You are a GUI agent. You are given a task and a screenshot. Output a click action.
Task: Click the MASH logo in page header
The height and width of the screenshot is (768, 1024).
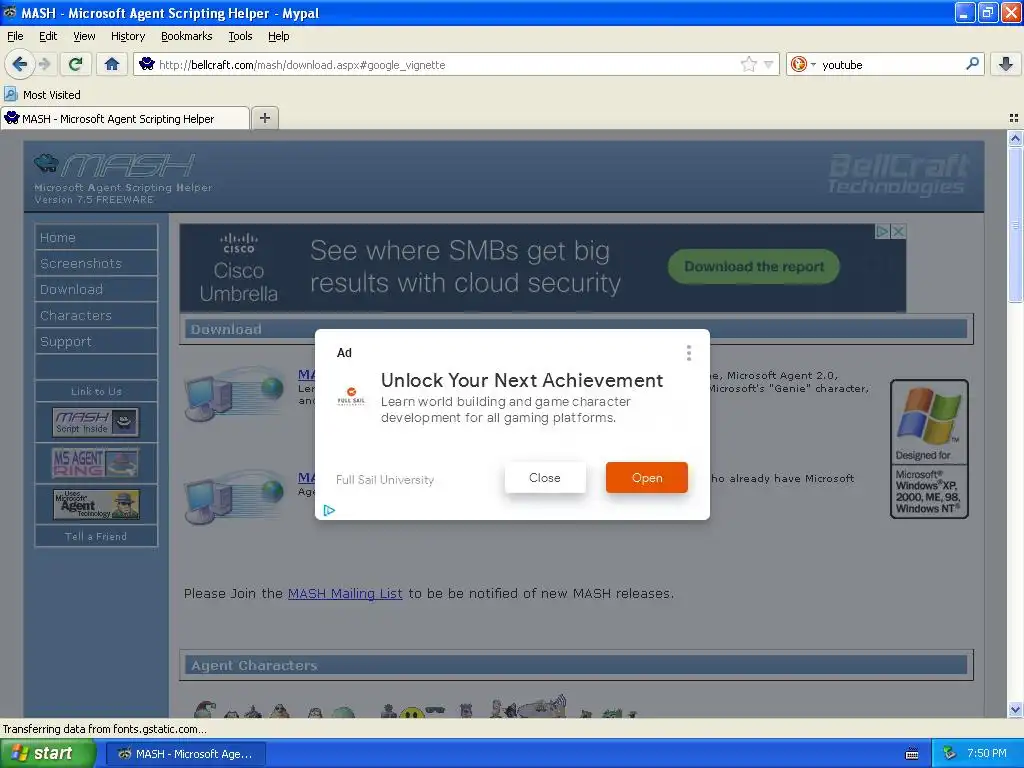pyautogui.click(x=115, y=165)
